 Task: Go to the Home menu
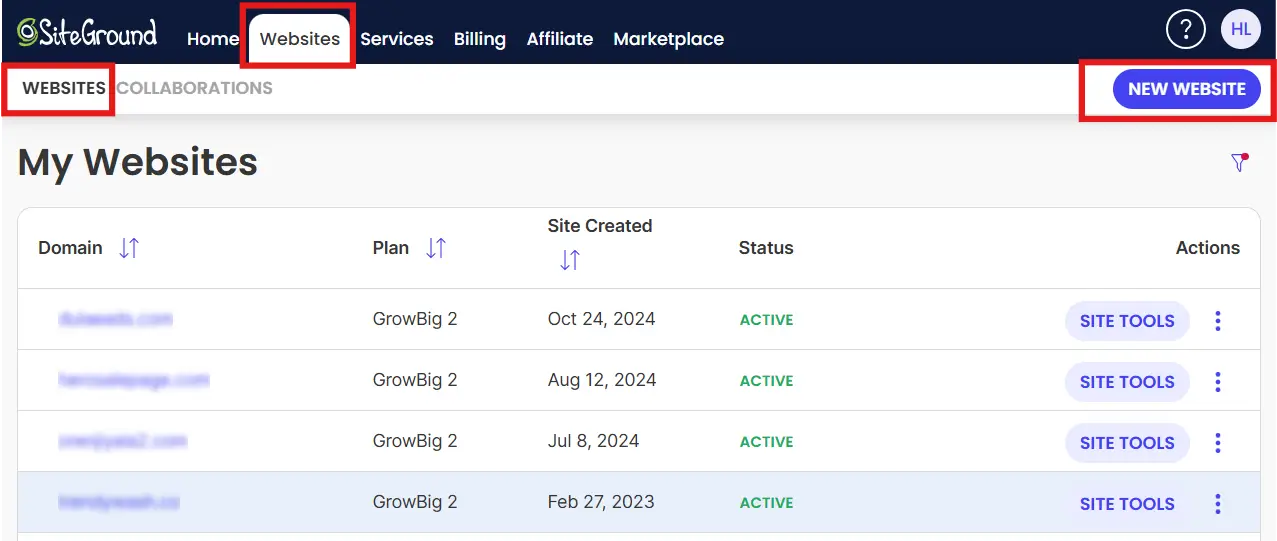pos(213,39)
